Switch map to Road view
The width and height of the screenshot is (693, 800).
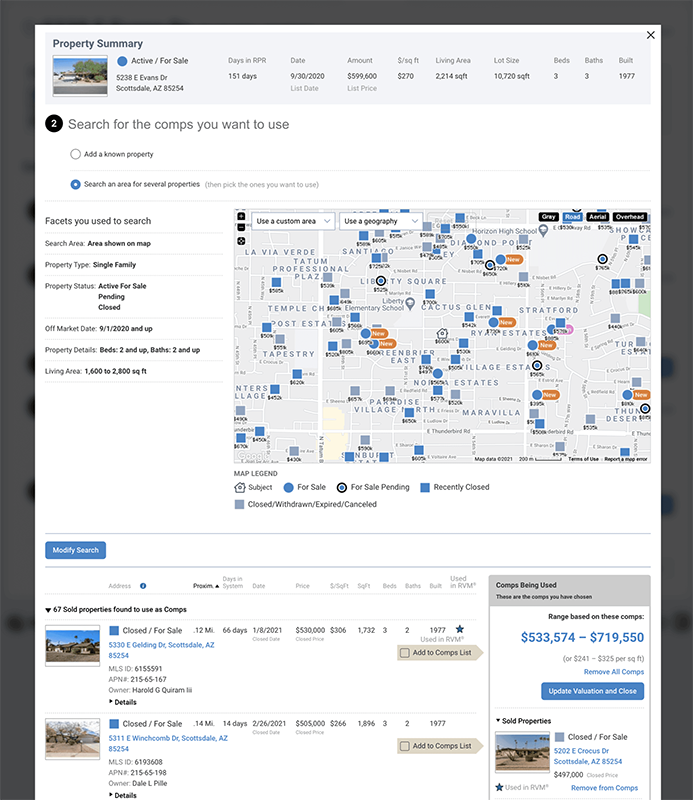pos(573,217)
